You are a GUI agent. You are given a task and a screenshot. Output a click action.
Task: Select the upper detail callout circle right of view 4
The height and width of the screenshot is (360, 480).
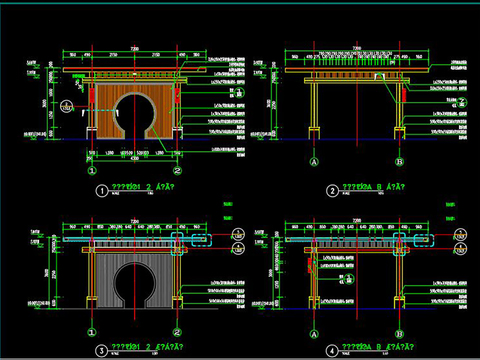click(461, 235)
